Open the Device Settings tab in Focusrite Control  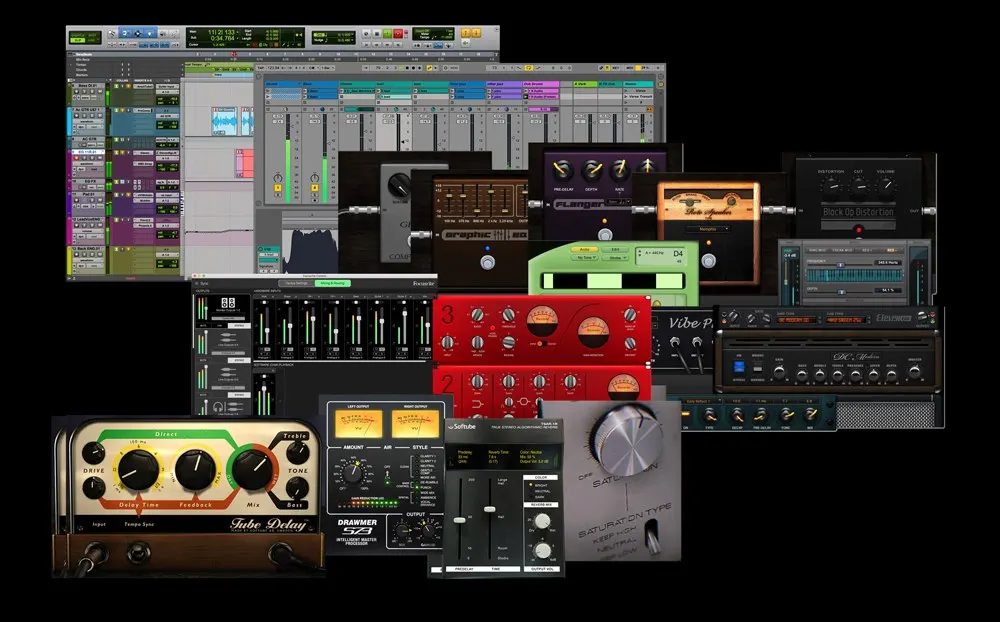[297, 283]
